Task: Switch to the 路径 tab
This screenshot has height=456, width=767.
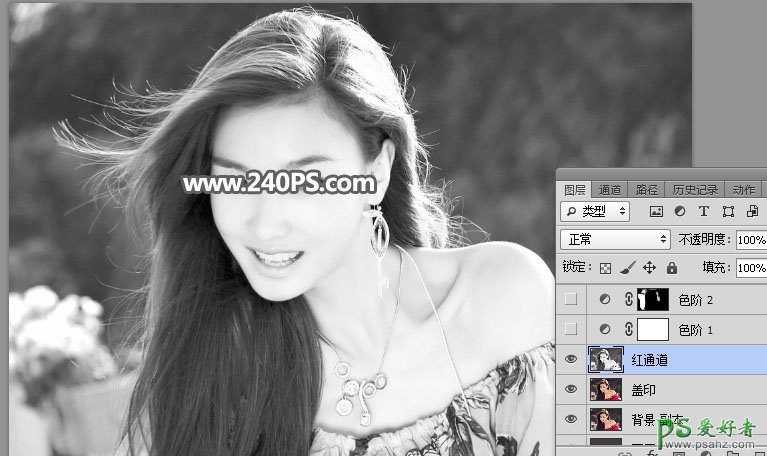Action: pos(647,190)
